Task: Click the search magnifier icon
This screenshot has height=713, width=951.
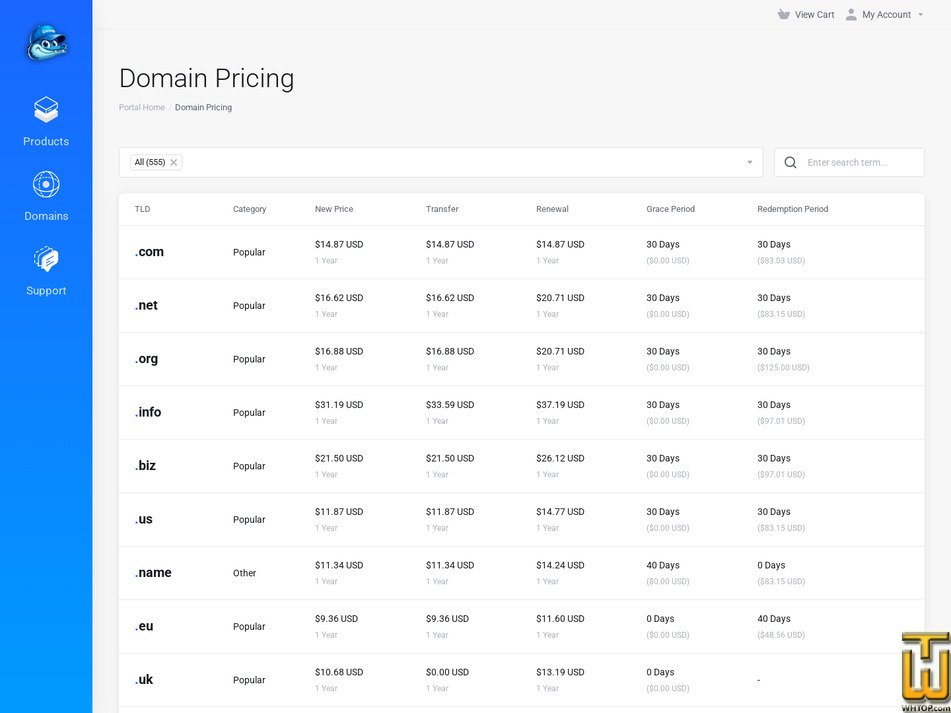Action: 790,163
